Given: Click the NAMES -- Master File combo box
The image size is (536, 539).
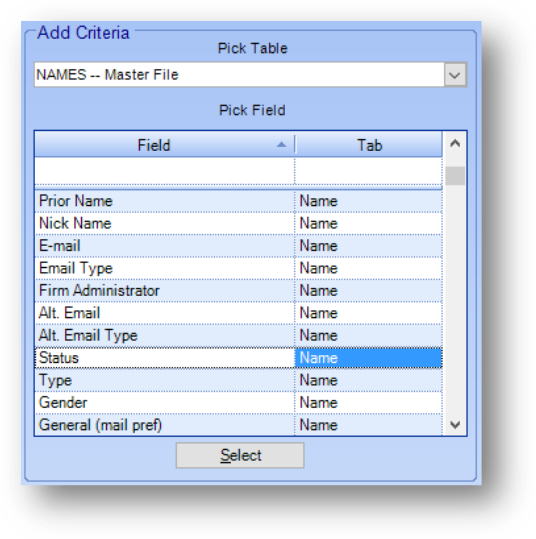Looking at the screenshot, I should (250, 75).
